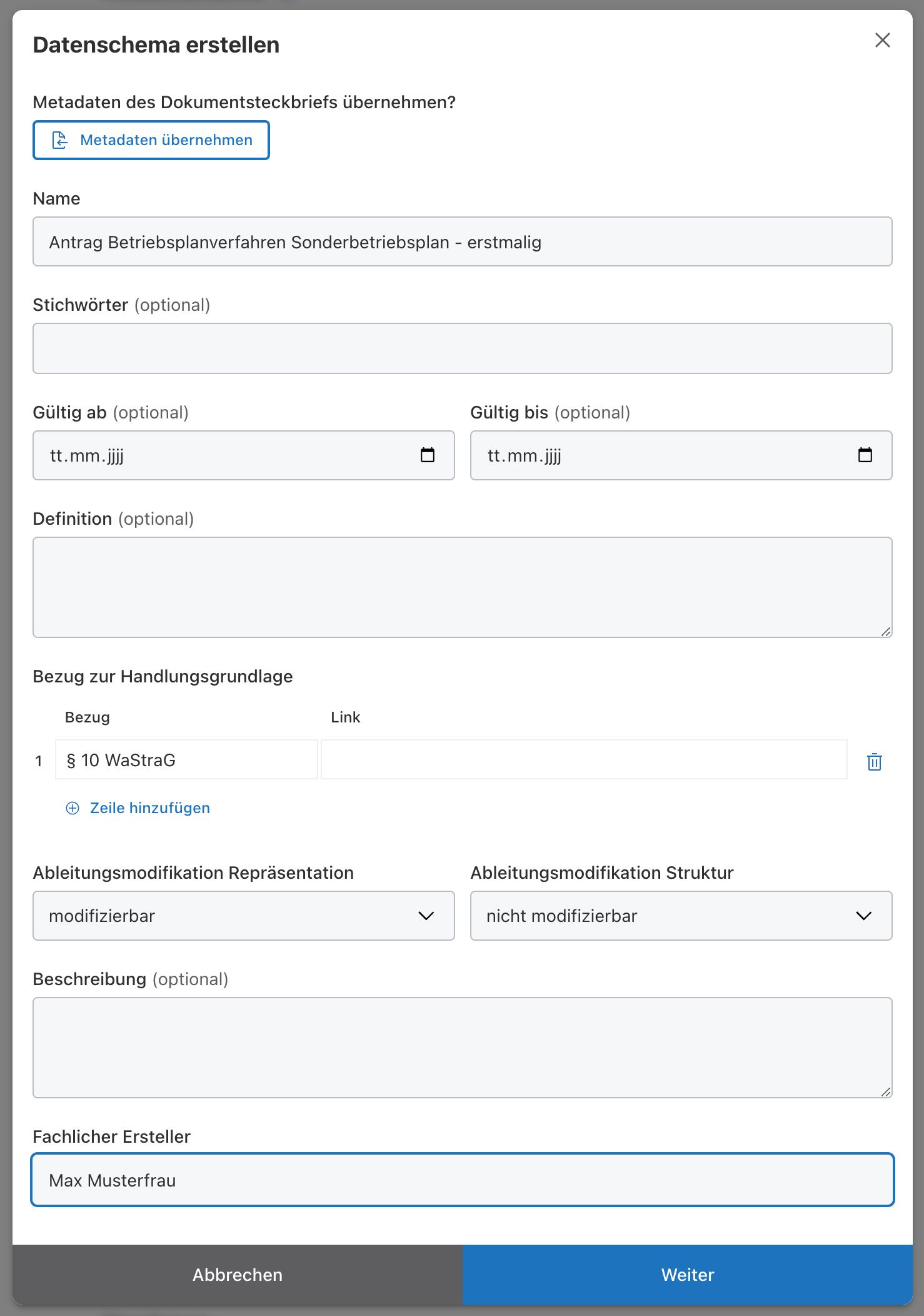Focus the Gültig bis date field
The height and width of the screenshot is (1316, 924).
point(656,455)
